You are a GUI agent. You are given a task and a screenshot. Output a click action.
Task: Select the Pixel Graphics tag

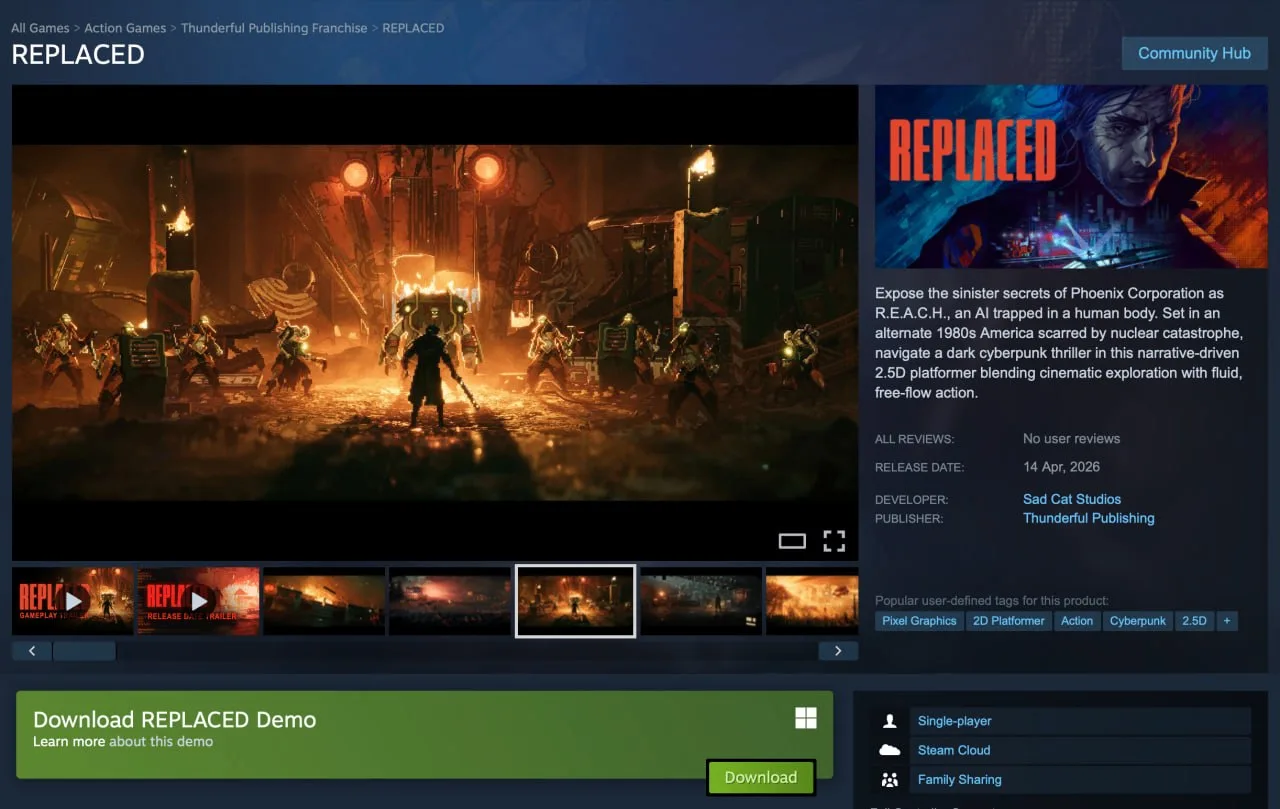click(920, 621)
